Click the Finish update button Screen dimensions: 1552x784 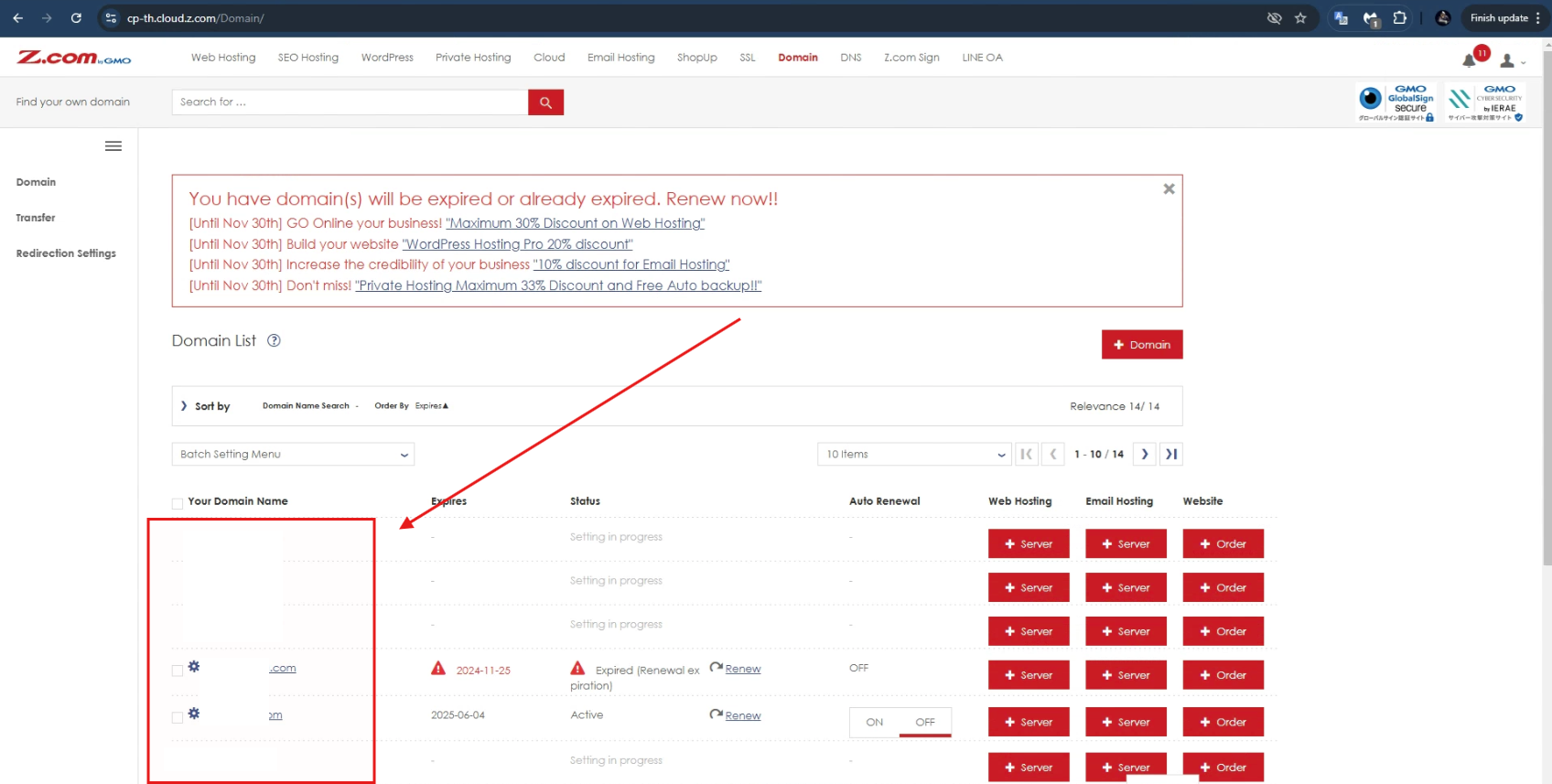1499,18
